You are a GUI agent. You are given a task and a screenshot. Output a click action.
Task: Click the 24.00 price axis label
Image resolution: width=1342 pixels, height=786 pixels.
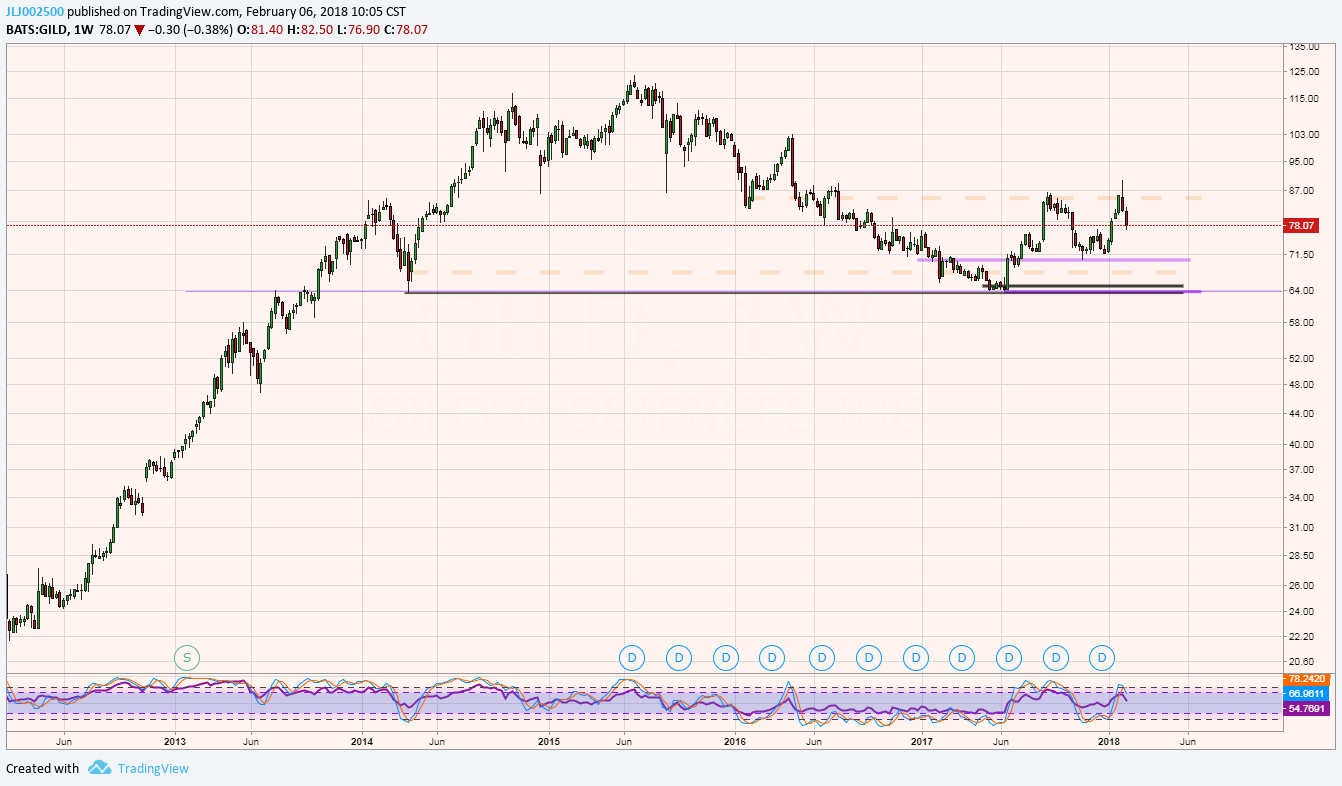(x=1303, y=611)
